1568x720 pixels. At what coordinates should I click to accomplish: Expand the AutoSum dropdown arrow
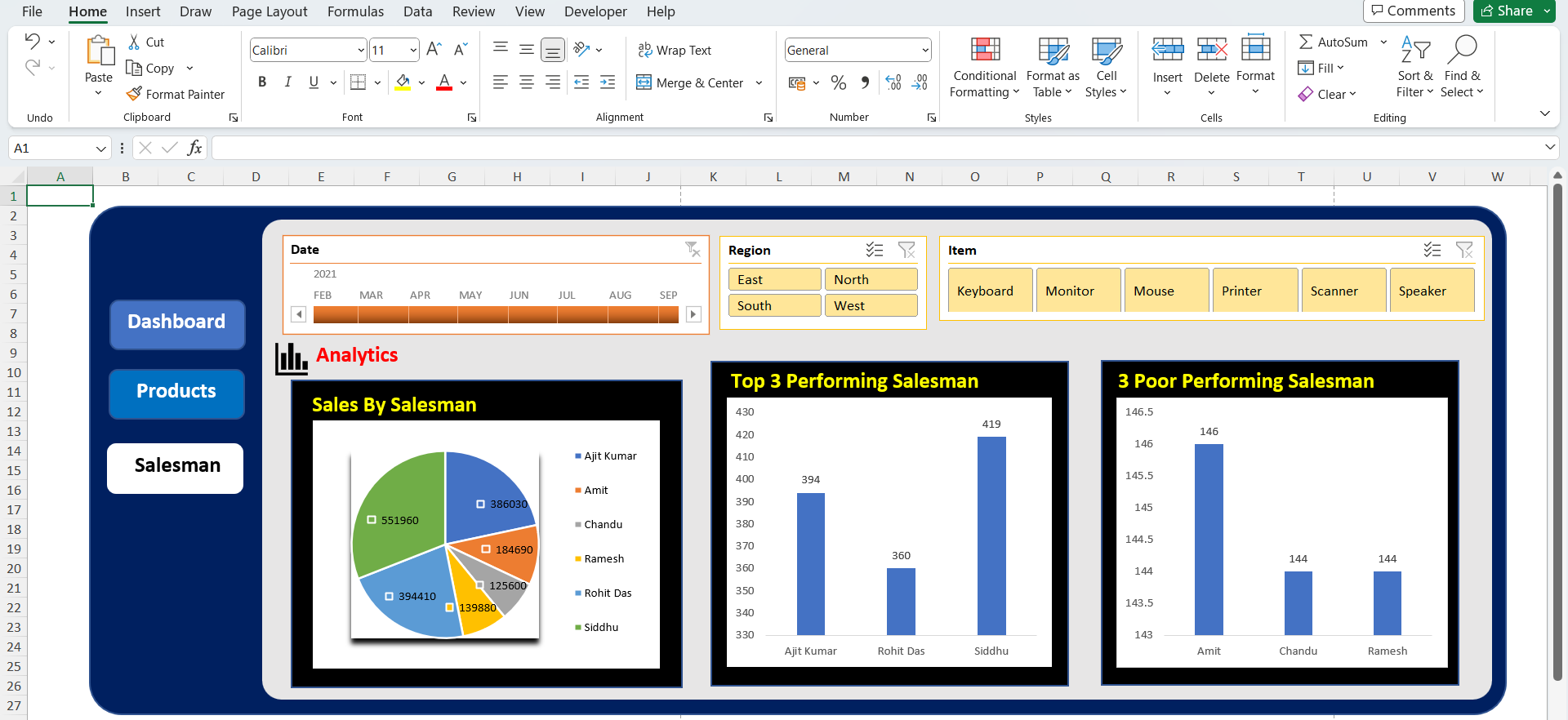click(x=1383, y=42)
